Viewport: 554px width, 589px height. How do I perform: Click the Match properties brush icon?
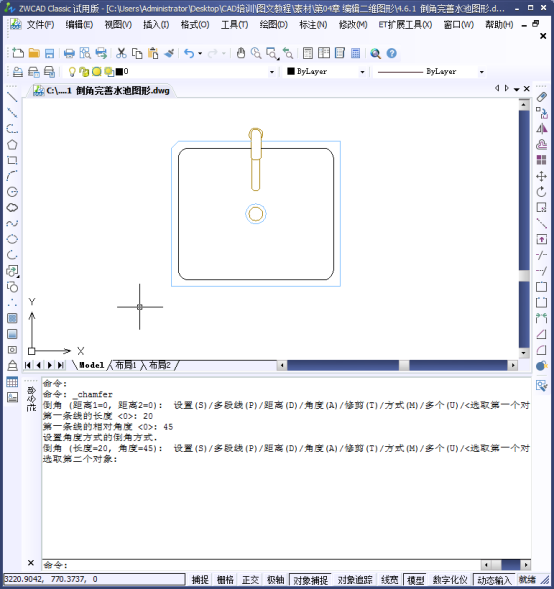tap(169, 53)
